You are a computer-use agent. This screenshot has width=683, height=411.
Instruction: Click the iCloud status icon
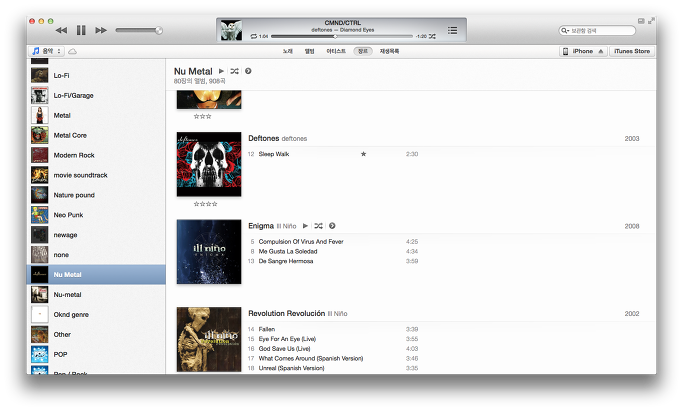pos(72,51)
